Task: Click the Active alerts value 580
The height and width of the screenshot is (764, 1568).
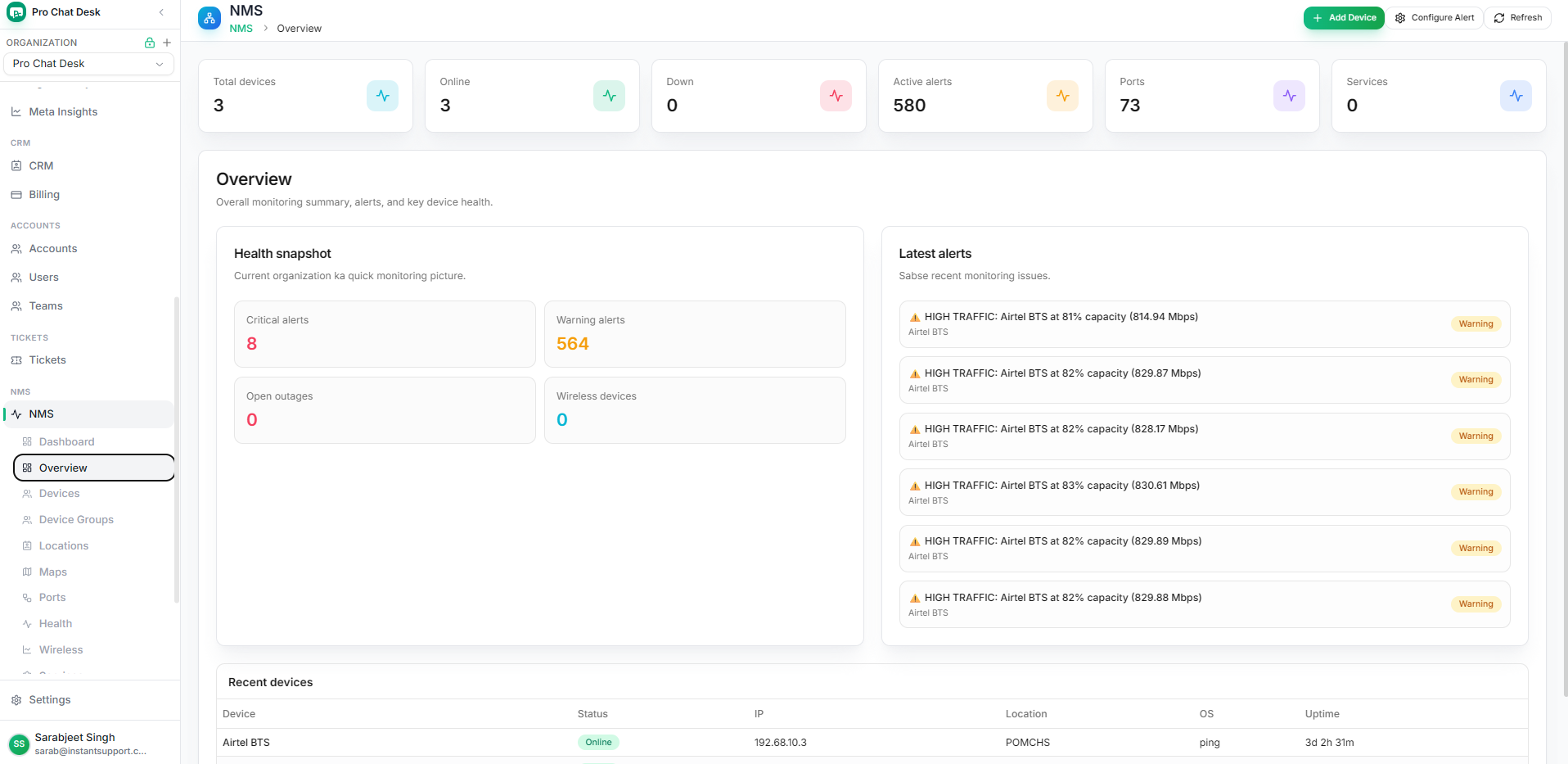Action: pyautogui.click(x=909, y=106)
